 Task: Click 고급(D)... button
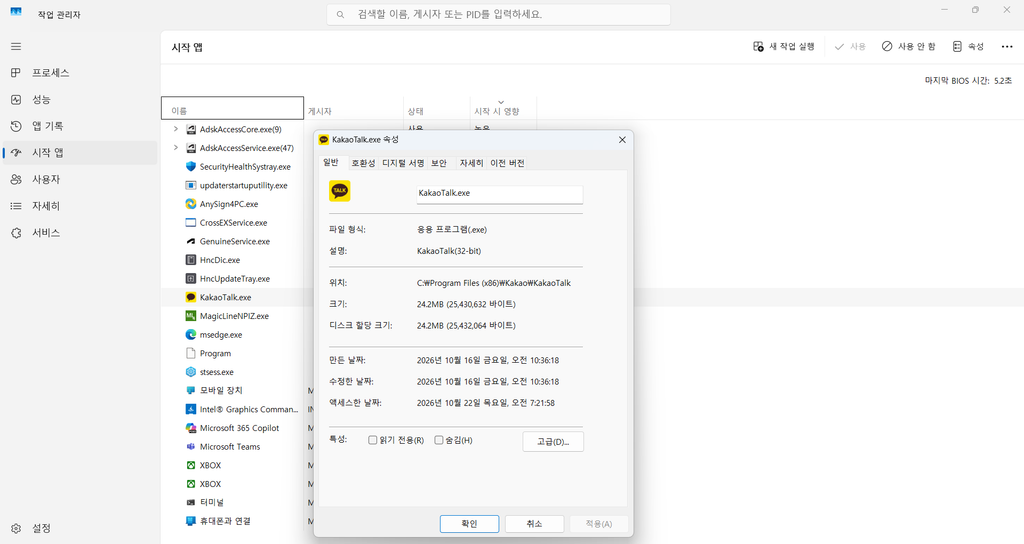click(553, 441)
